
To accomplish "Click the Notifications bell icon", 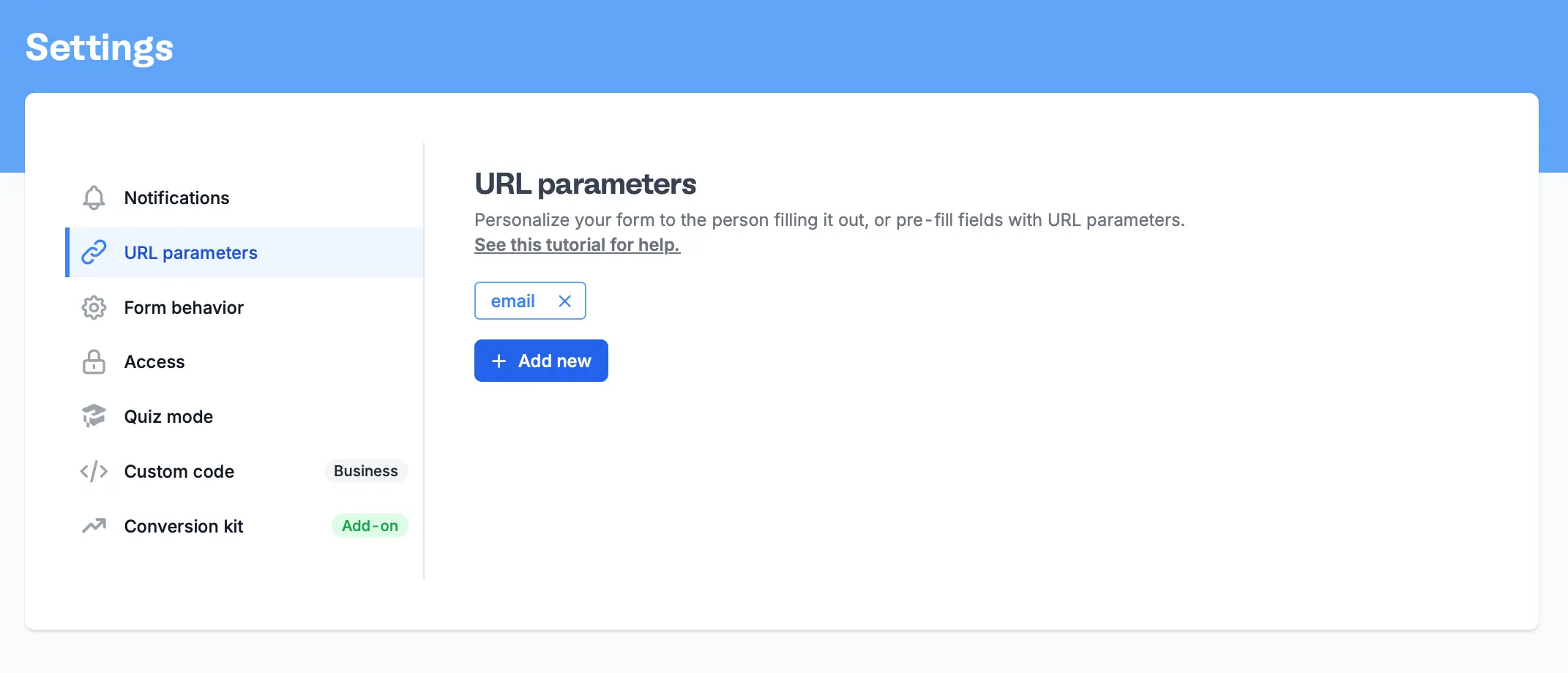I will pos(94,198).
